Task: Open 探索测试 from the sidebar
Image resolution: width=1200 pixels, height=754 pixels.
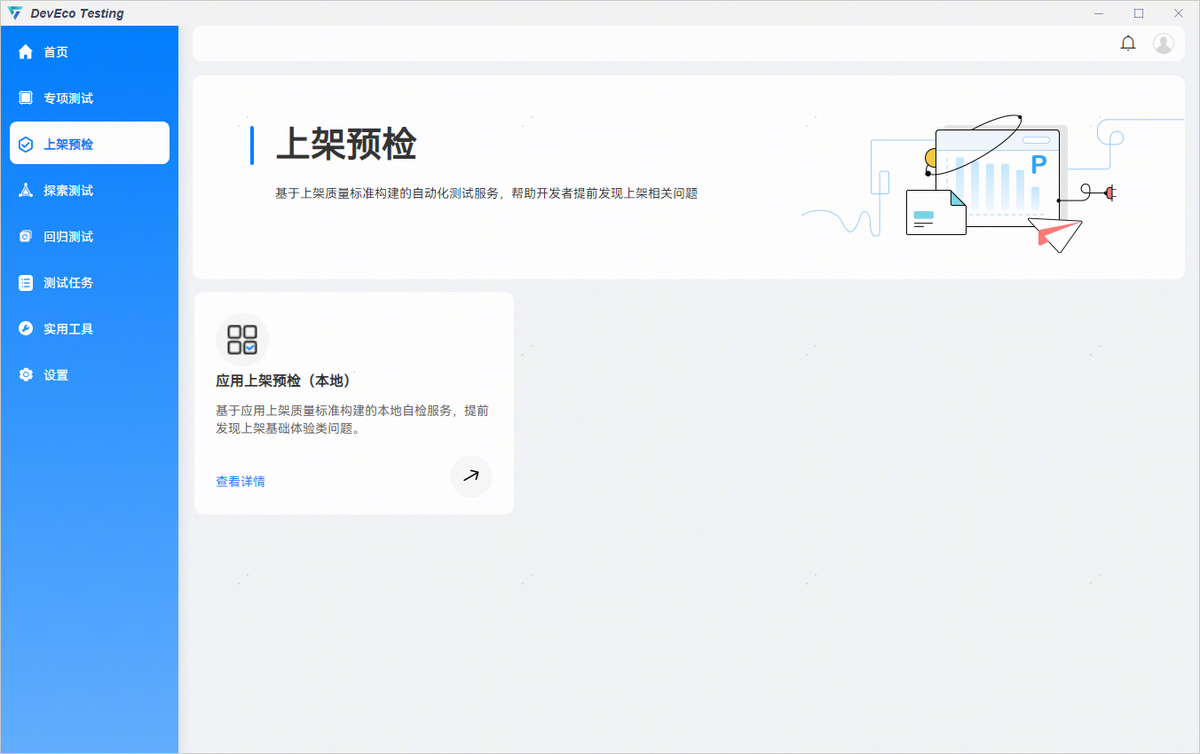Action: point(68,190)
